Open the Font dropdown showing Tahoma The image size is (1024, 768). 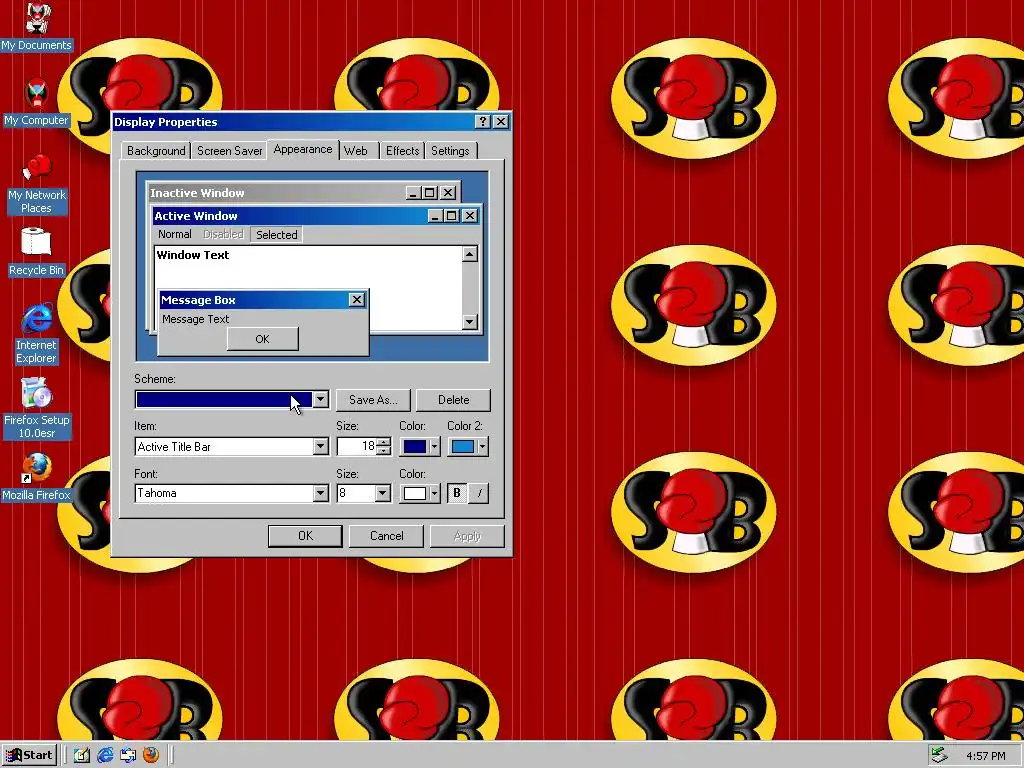[x=320, y=493]
